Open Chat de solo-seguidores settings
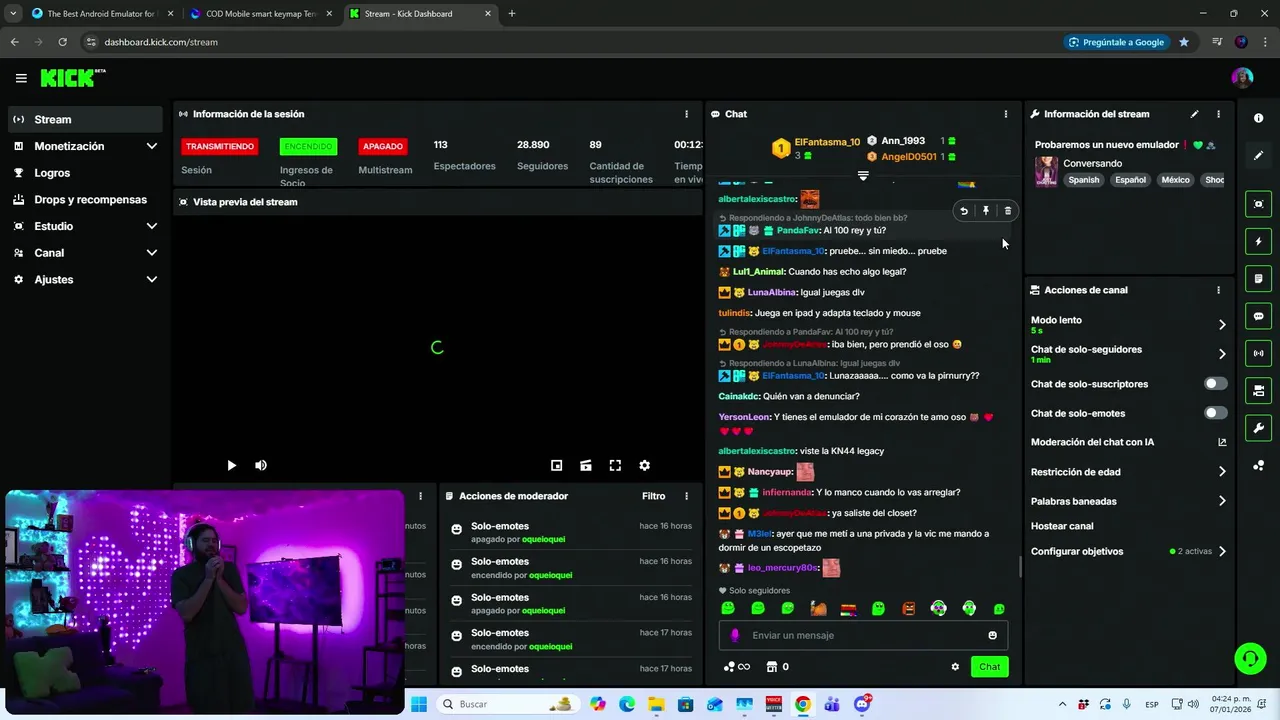1280x720 pixels. (1128, 354)
